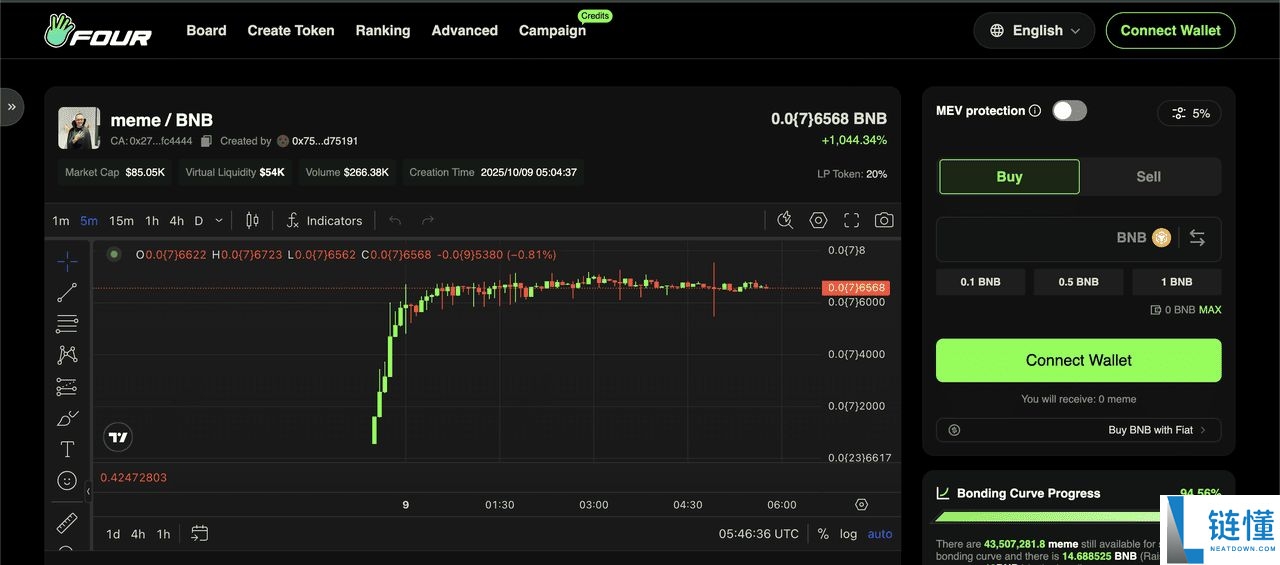Select the trend line drawing tool
Image resolution: width=1280 pixels, height=565 pixels.
tap(67, 293)
